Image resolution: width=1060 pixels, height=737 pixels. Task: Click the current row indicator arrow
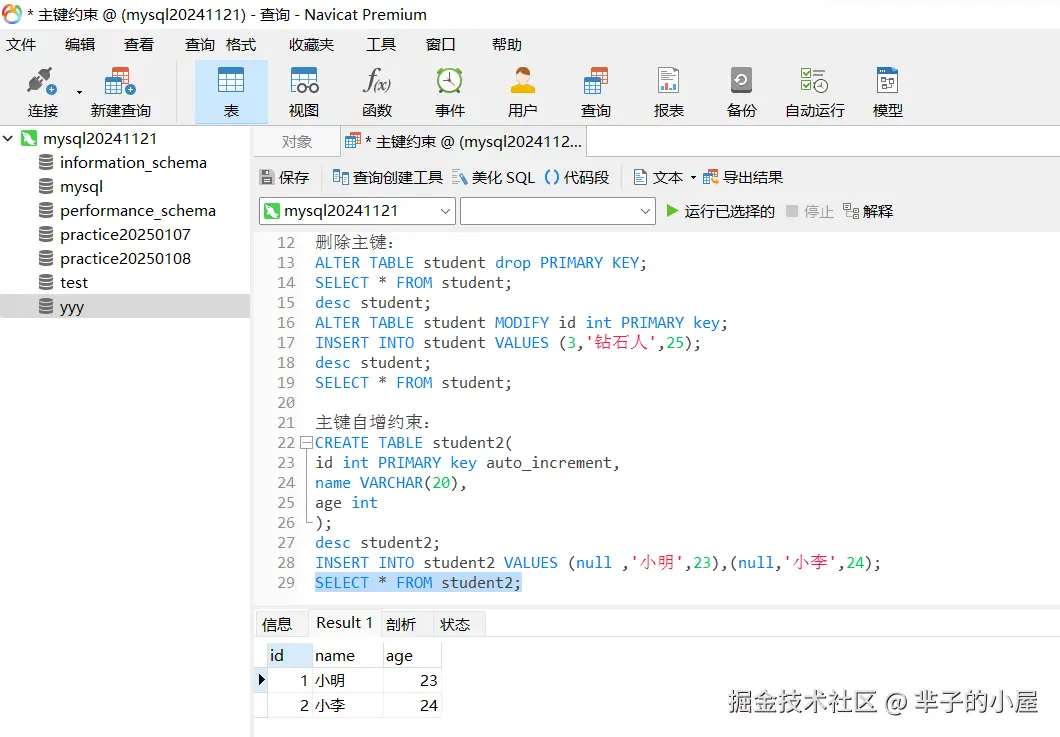tap(262, 680)
